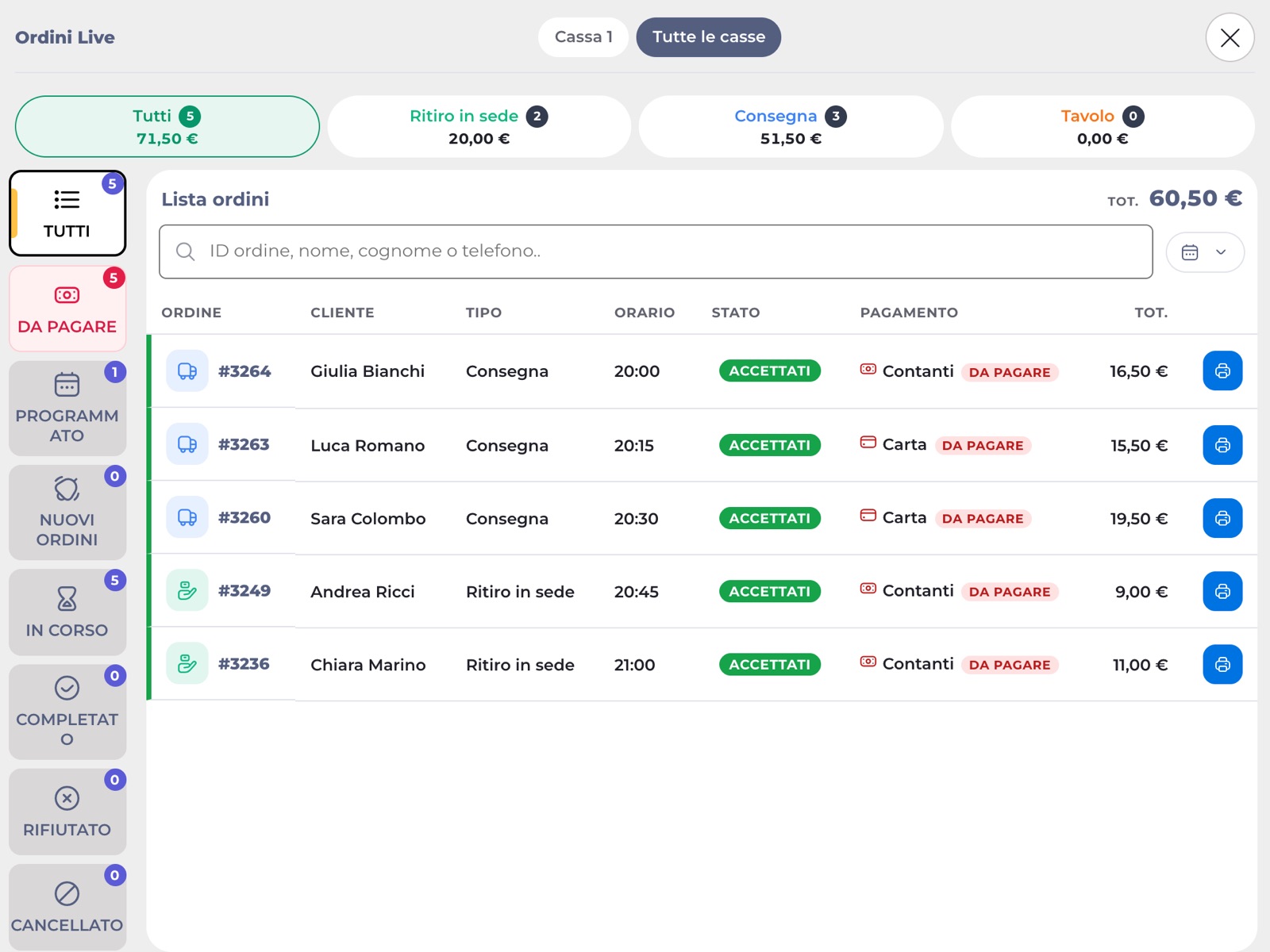Click delivery truck icon of order #3263
Screen dimensions: 1270x952
[187, 444]
